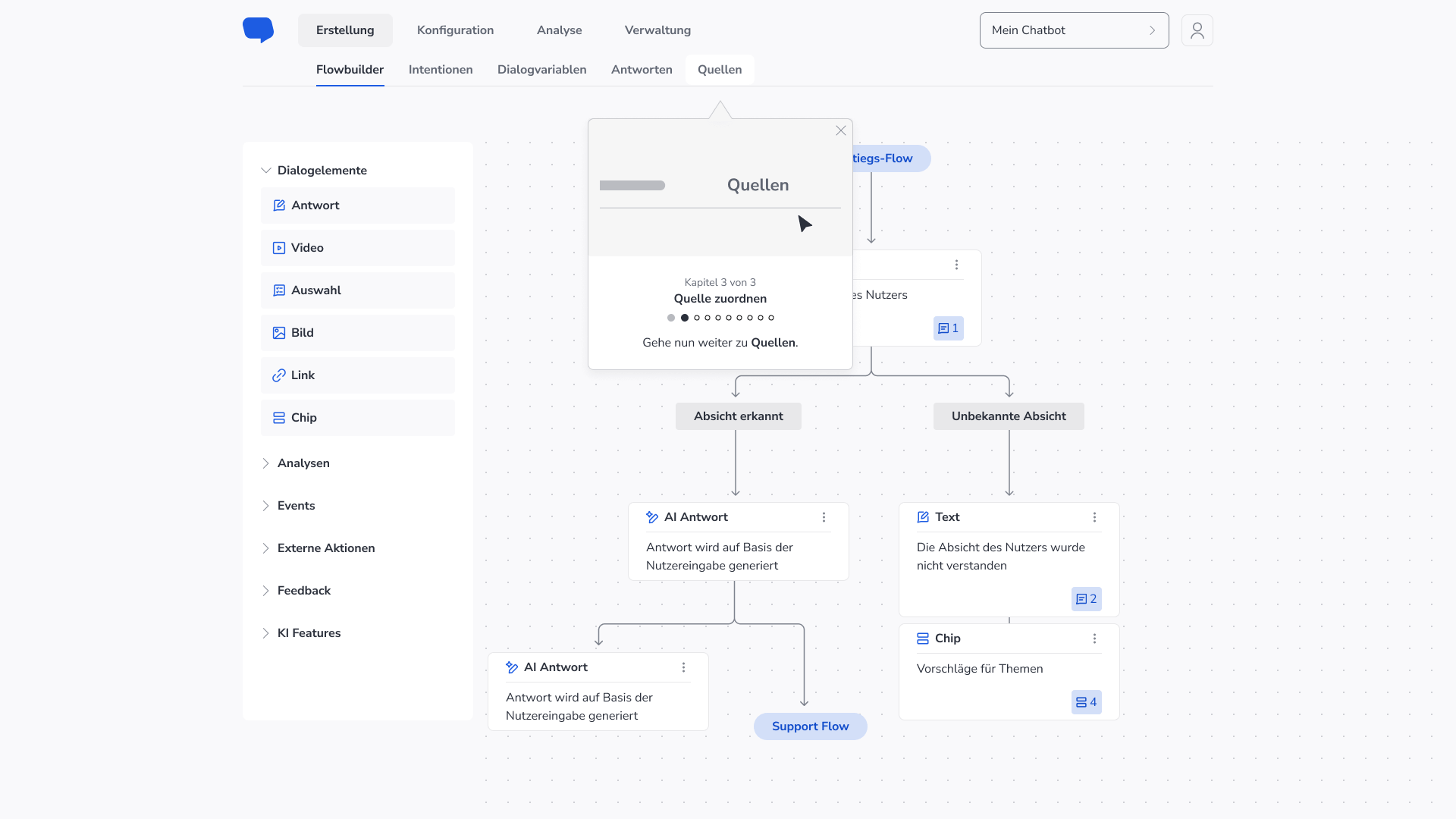Screen dimensions: 1456x819
Task: Open the three-dot menu on the Chip node
Action: point(1094,639)
